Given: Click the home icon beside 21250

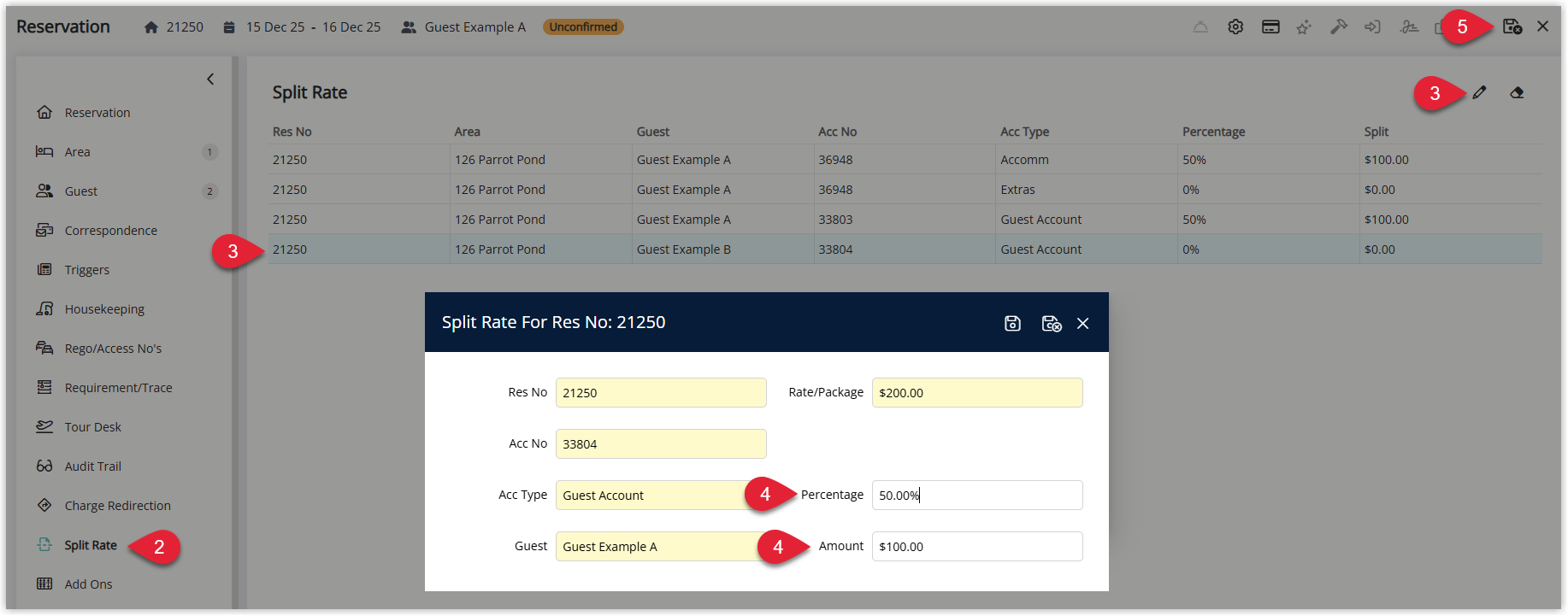Looking at the screenshot, I should click(151, 27).
